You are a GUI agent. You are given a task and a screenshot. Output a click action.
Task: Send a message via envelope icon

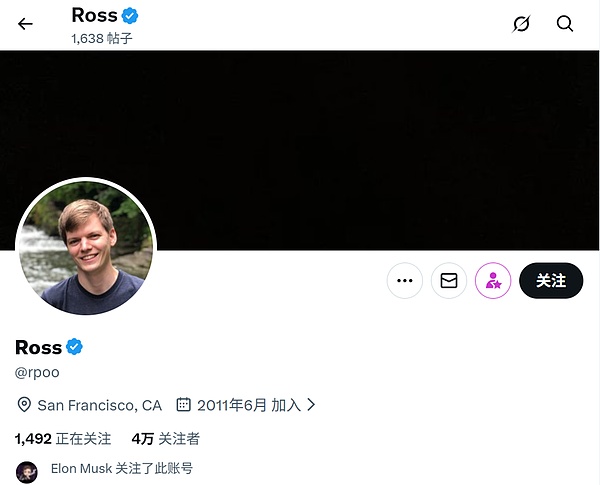[449, 281]
